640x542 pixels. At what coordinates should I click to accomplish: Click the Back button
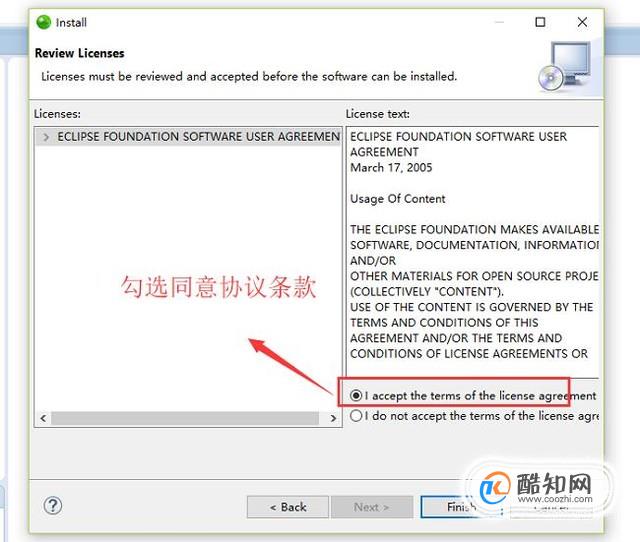click(288, 507)
